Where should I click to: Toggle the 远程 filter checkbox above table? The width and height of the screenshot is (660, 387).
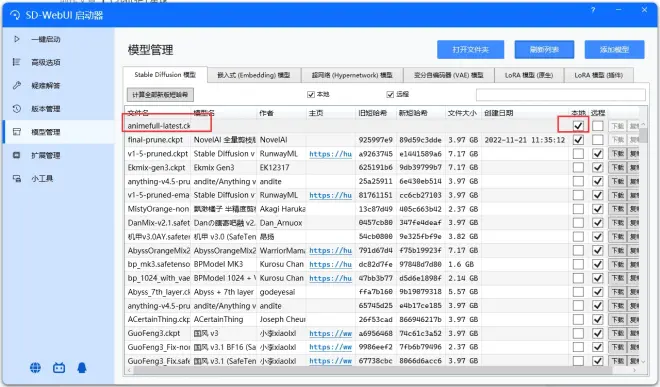pos(390,95)
